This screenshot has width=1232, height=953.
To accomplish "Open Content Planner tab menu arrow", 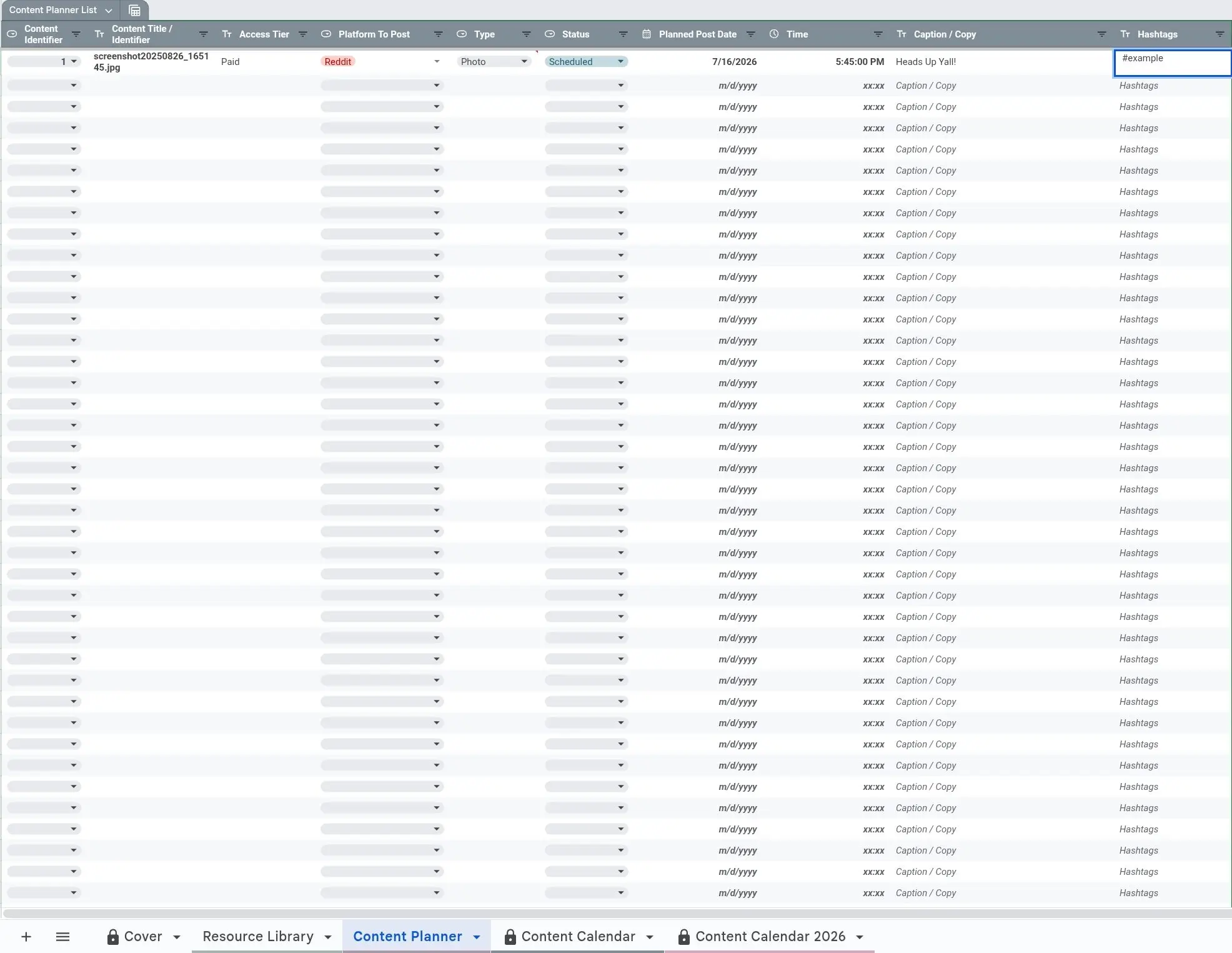I will point(477,937).
